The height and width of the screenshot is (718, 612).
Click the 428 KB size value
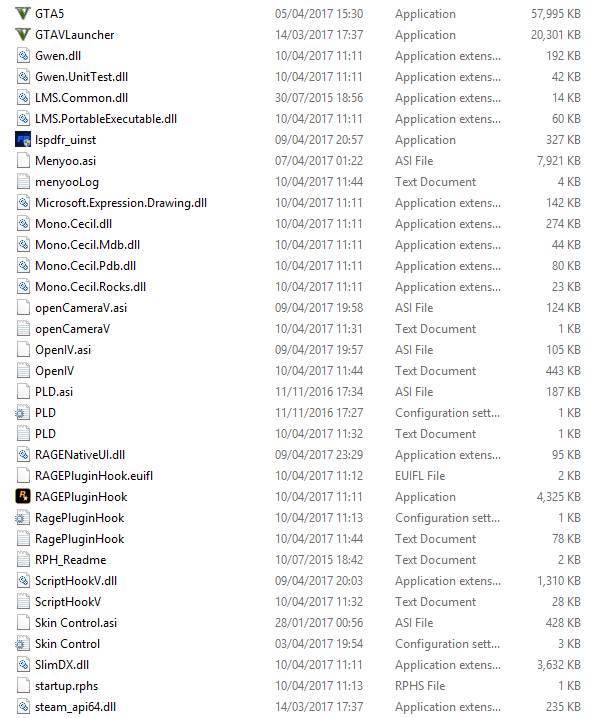point(563,623)
